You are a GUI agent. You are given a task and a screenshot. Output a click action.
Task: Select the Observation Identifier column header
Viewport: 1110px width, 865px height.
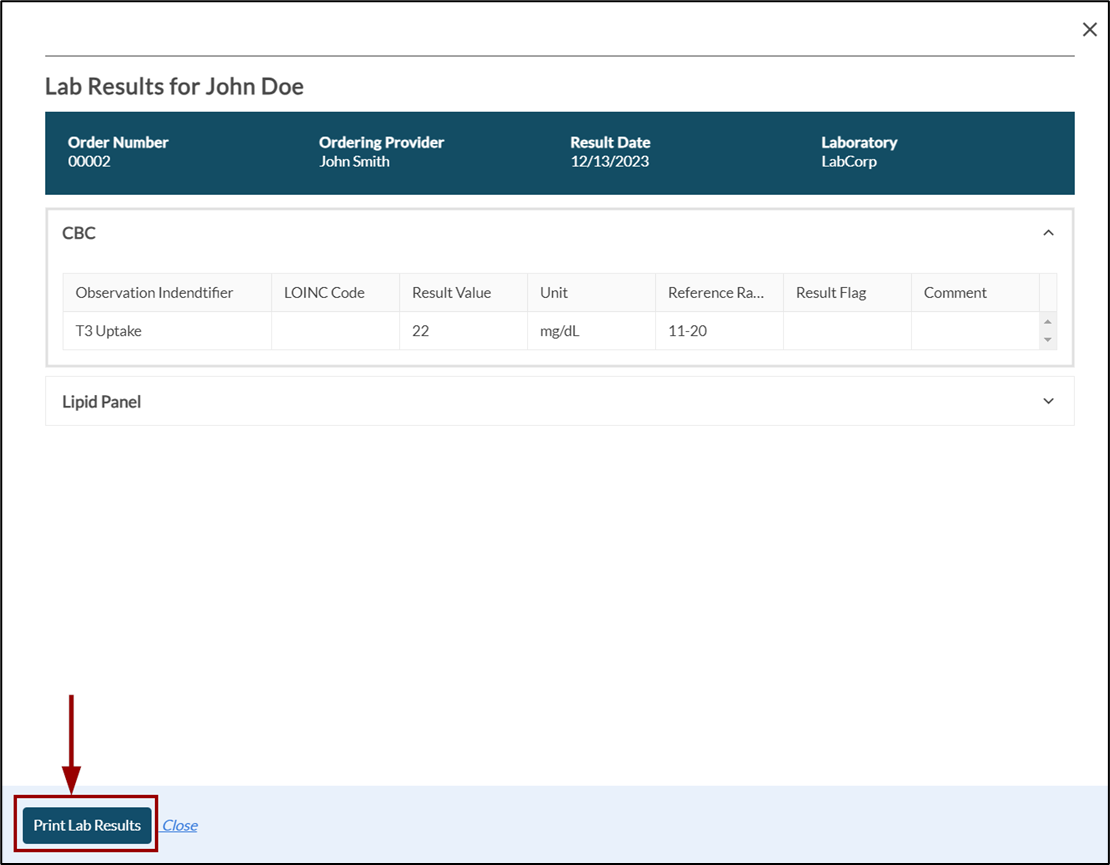[154, 293]
